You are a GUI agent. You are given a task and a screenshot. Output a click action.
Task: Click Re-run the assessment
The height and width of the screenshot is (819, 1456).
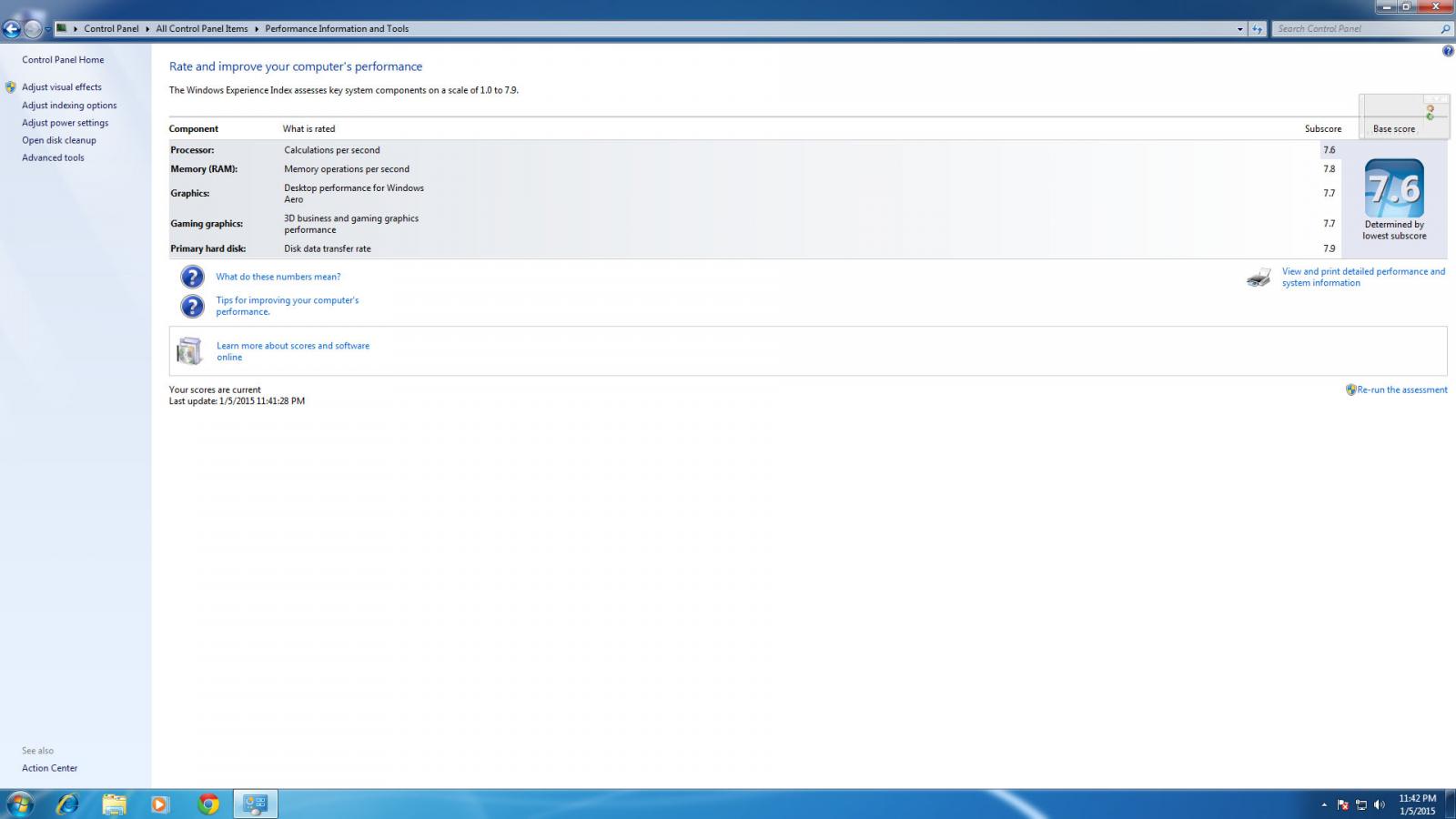coord(1402,389)
